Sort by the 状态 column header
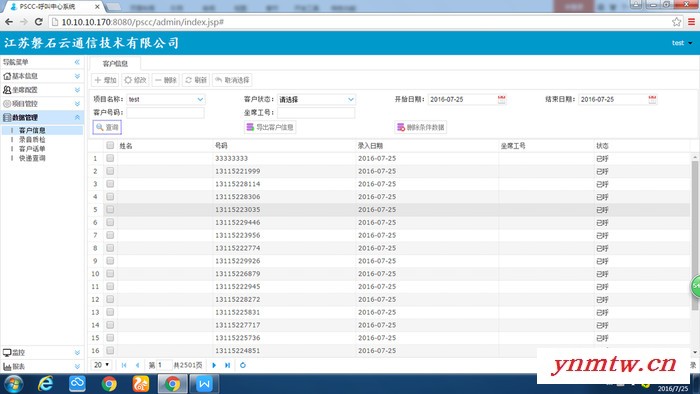Image resolution: width=700 pixels, height=394 pixels. [x=602, y=145]
